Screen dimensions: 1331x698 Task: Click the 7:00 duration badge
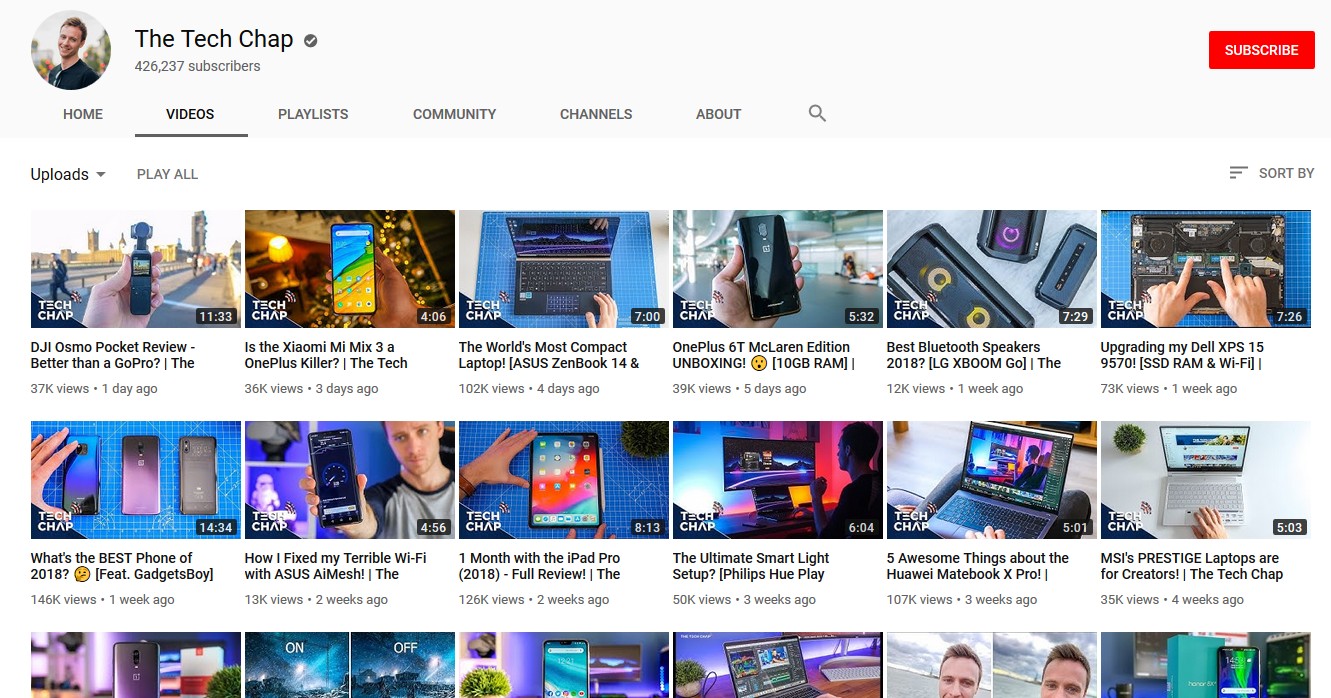coord(647,317)
